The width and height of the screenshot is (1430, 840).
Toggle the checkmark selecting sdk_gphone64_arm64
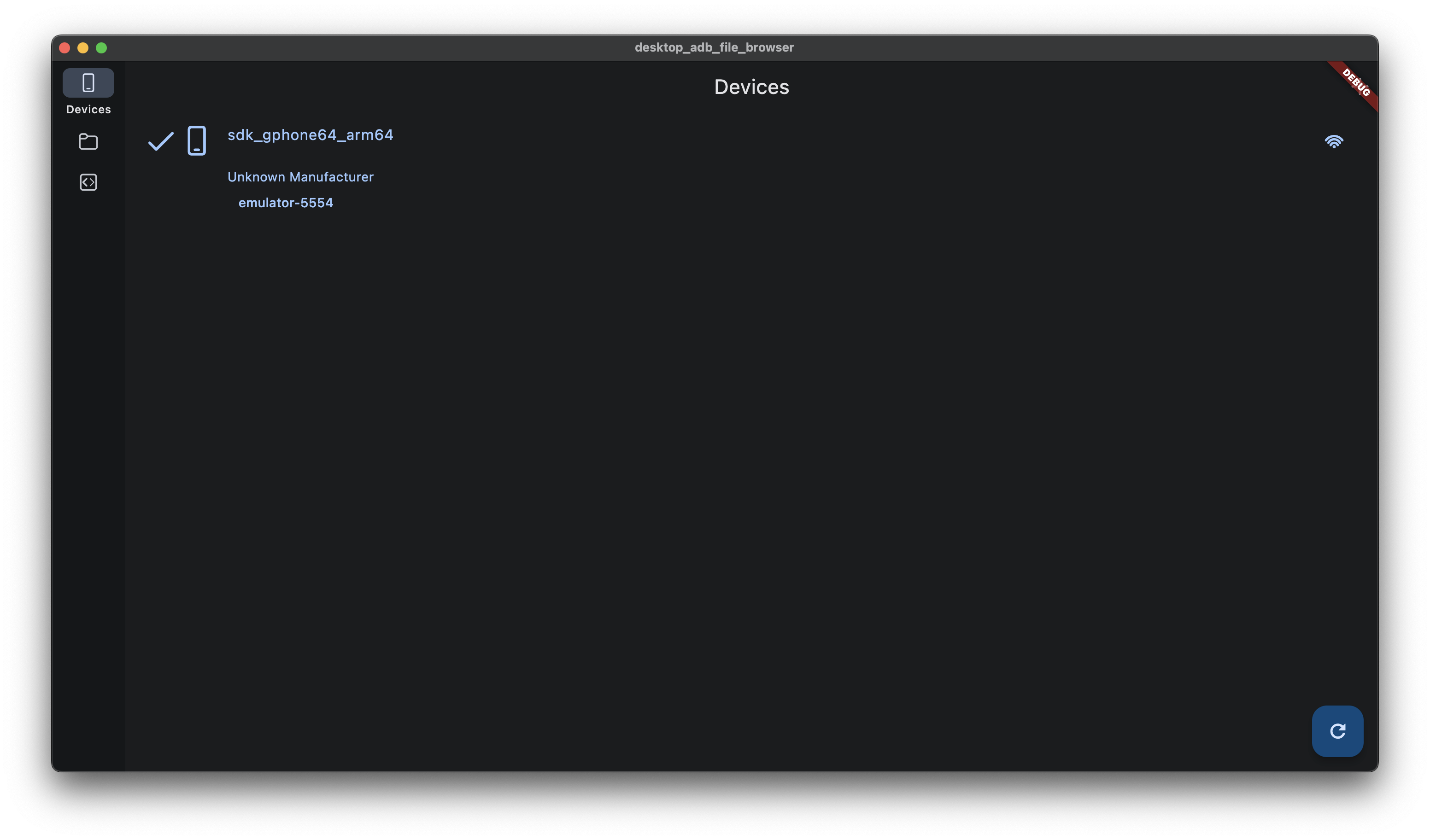(161, 140)
